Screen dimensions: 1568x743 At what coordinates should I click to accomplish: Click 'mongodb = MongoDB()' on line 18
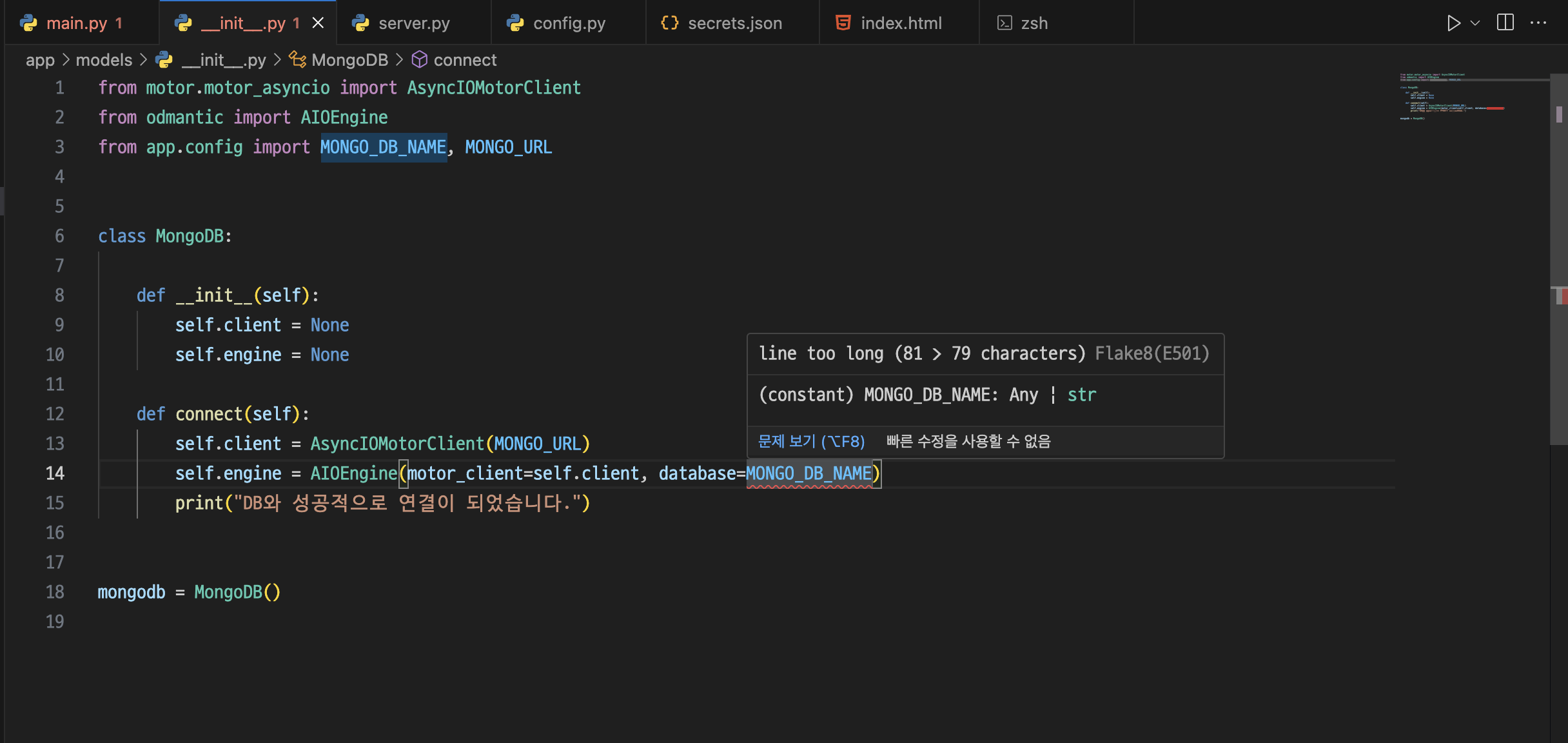189,592
